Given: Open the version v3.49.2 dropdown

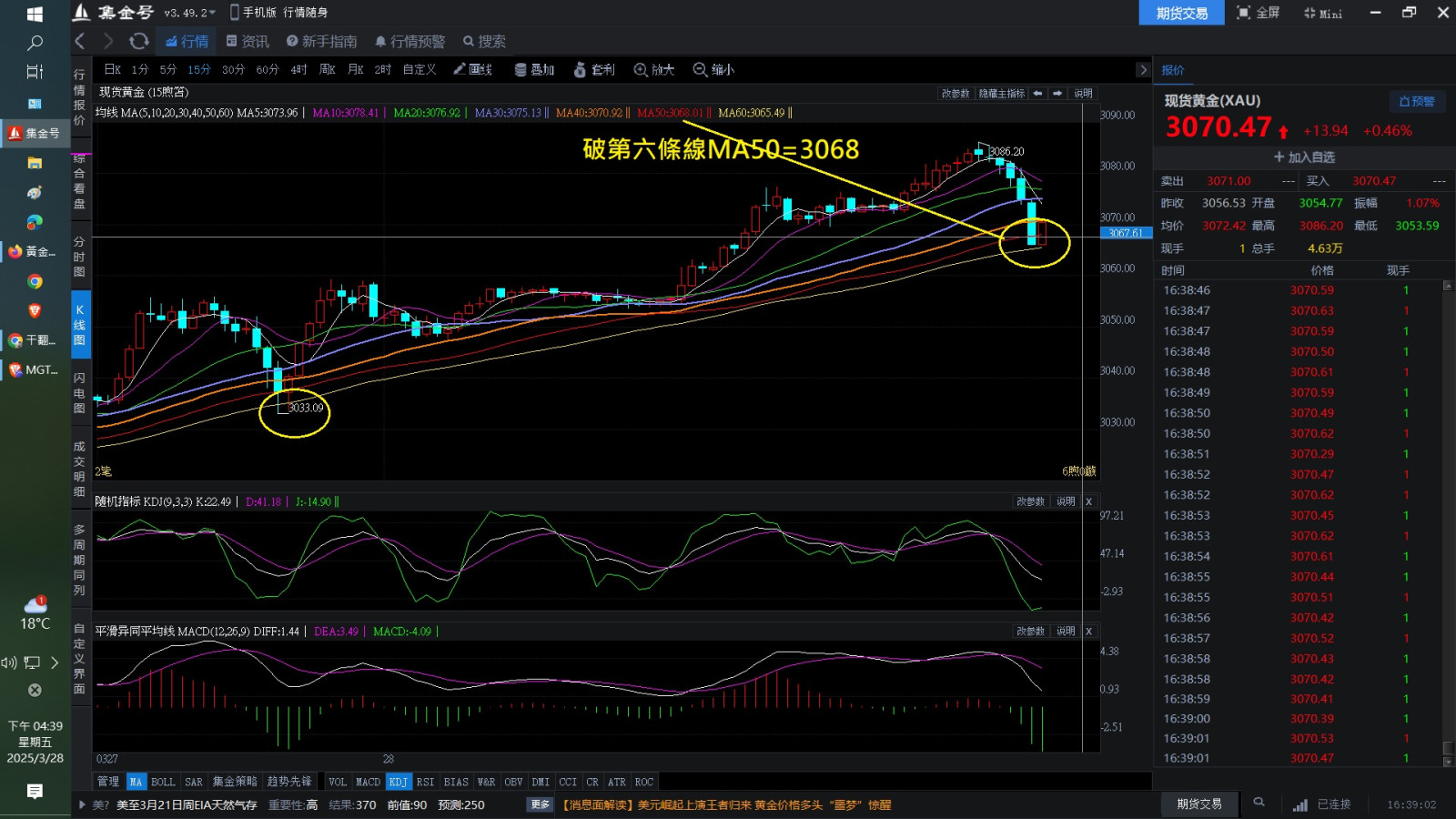Looking at the screenshot, I should pyautogui.click(x=189, y=13).
